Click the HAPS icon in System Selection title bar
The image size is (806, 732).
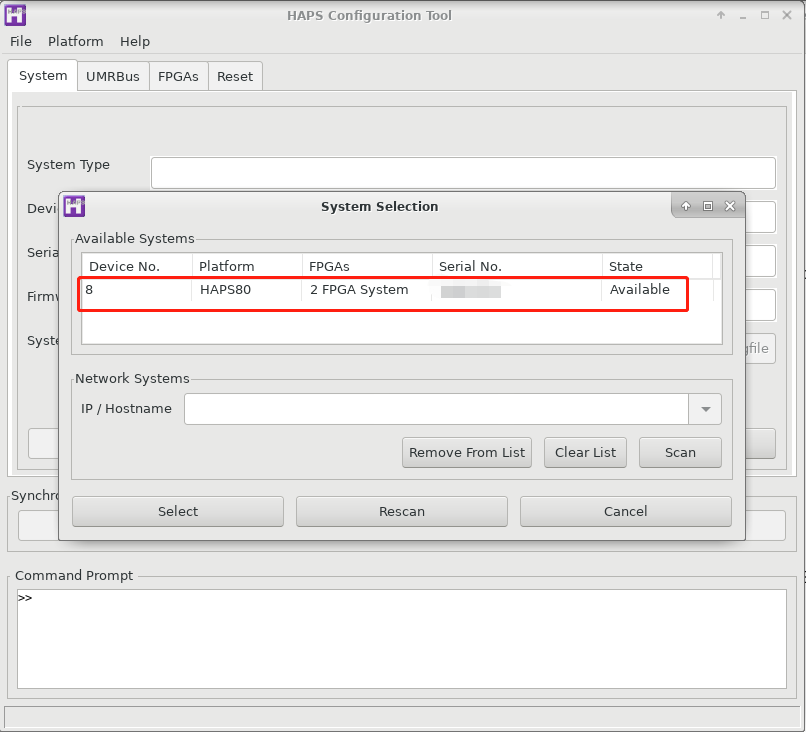[74, 207]
